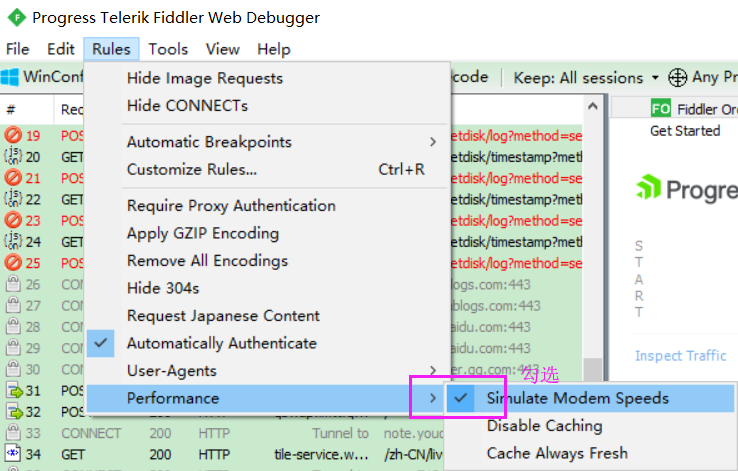
Task: Click the Progress logo in Get Started pane
Action: coord(686,189)
